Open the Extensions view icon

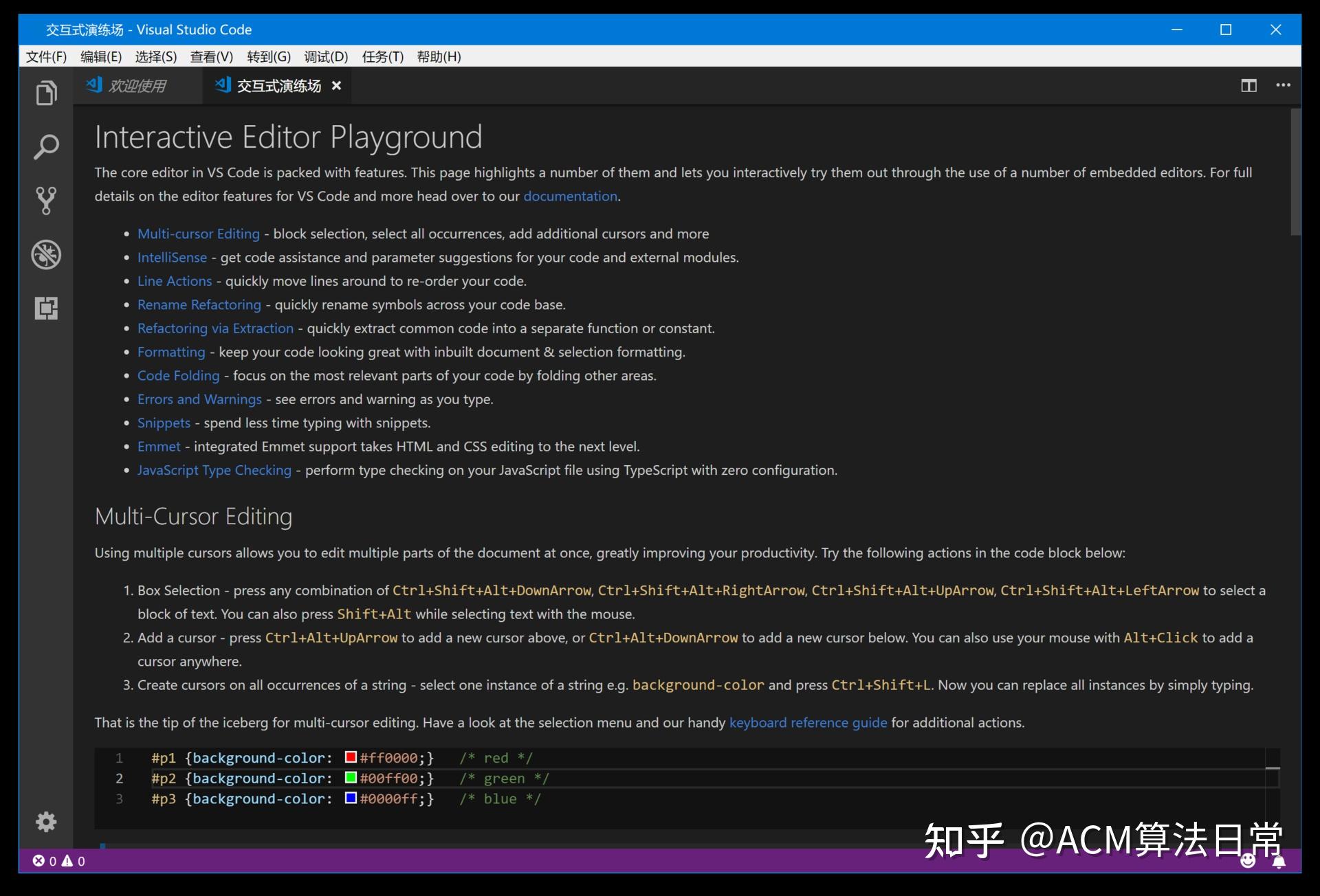pyautogui.click(x=46, y=309)
